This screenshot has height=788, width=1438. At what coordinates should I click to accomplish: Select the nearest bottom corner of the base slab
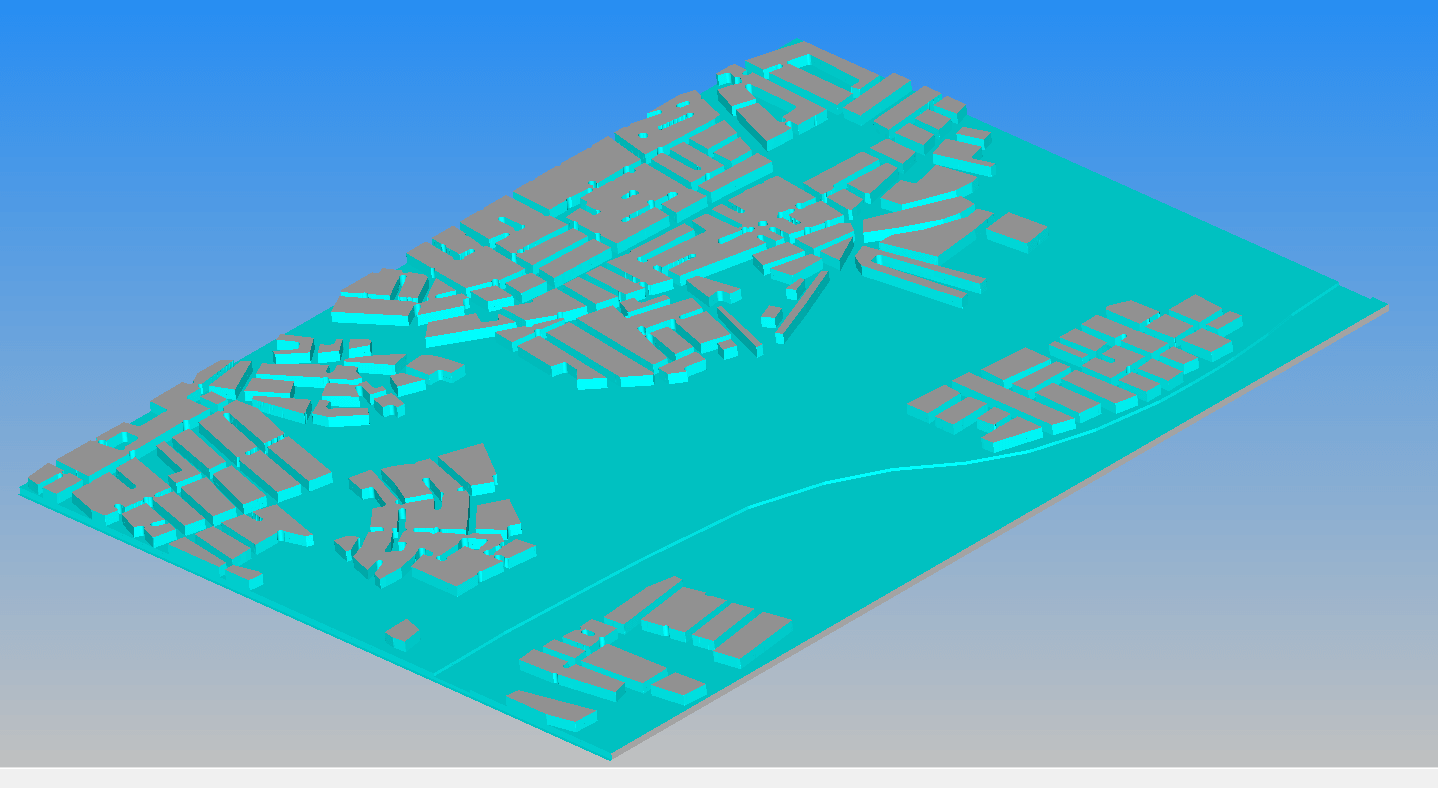click(x=610, y=758)
